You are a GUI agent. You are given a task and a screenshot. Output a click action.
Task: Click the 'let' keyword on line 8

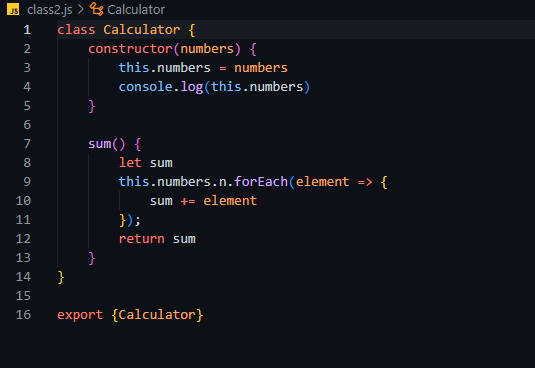(130, 163)
